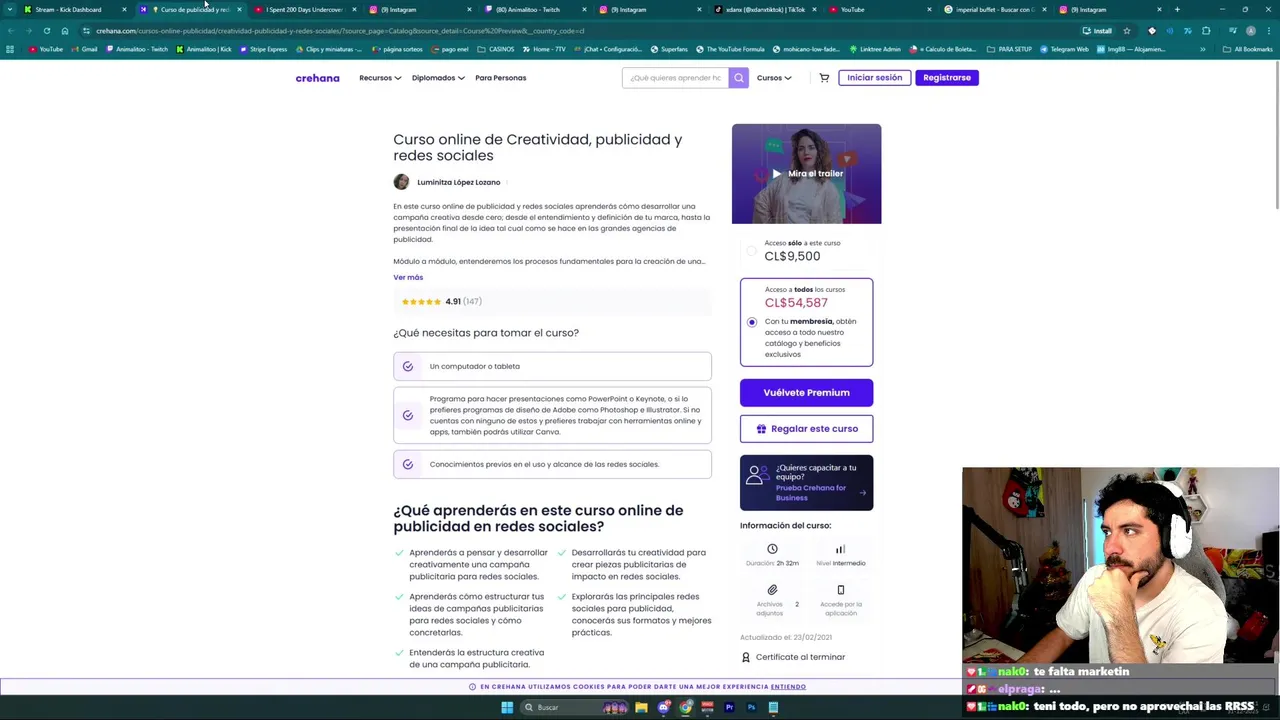Click the check icon beside Un computador o tableta

click(x=408, y=366)
